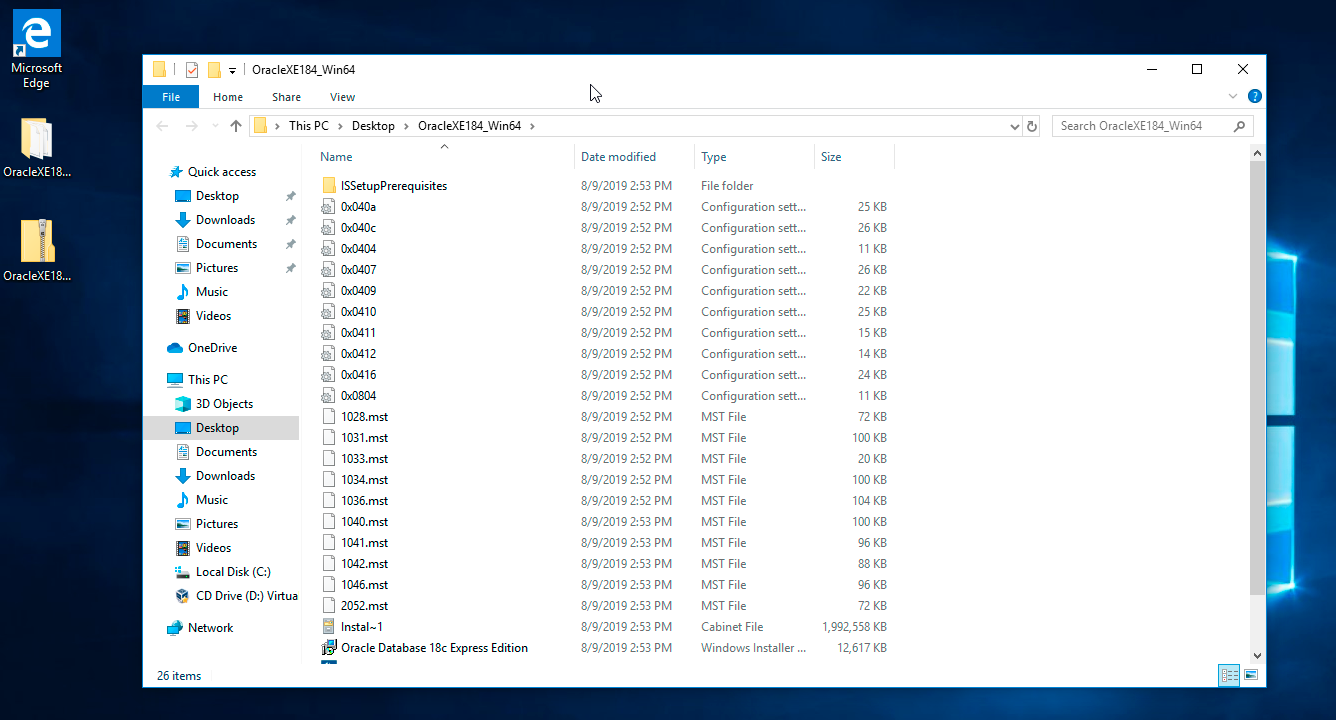Image resolution: width=1336 pixels, height=720 pixels.
Task: Open the File menu
Action: point(170,96)
